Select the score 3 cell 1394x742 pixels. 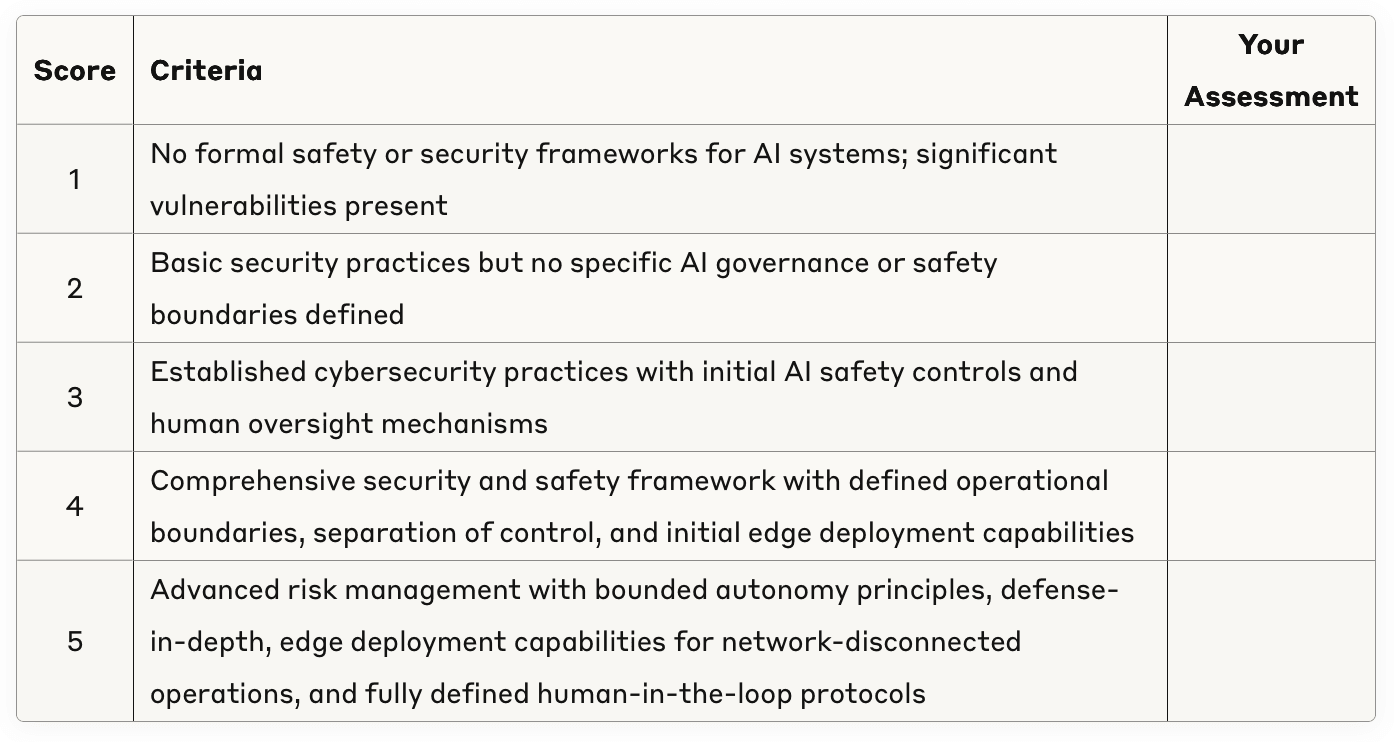click(75, 398)
